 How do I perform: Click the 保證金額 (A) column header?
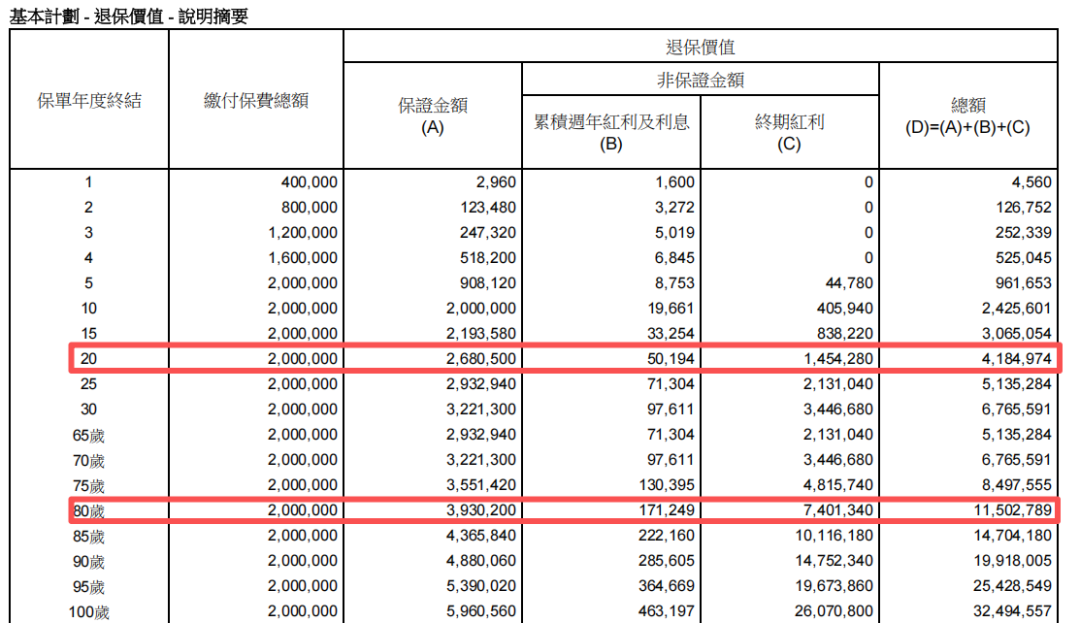pyautogui.click(x=432, y=116)
